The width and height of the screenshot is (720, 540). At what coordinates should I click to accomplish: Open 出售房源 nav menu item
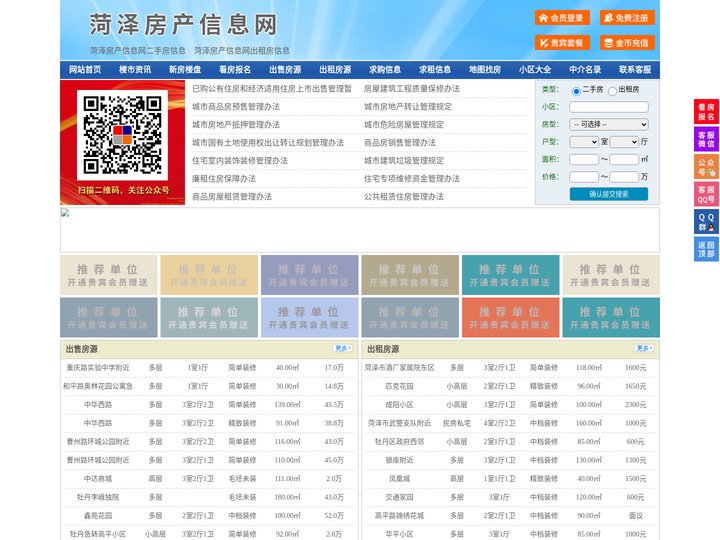pos(285,70)
